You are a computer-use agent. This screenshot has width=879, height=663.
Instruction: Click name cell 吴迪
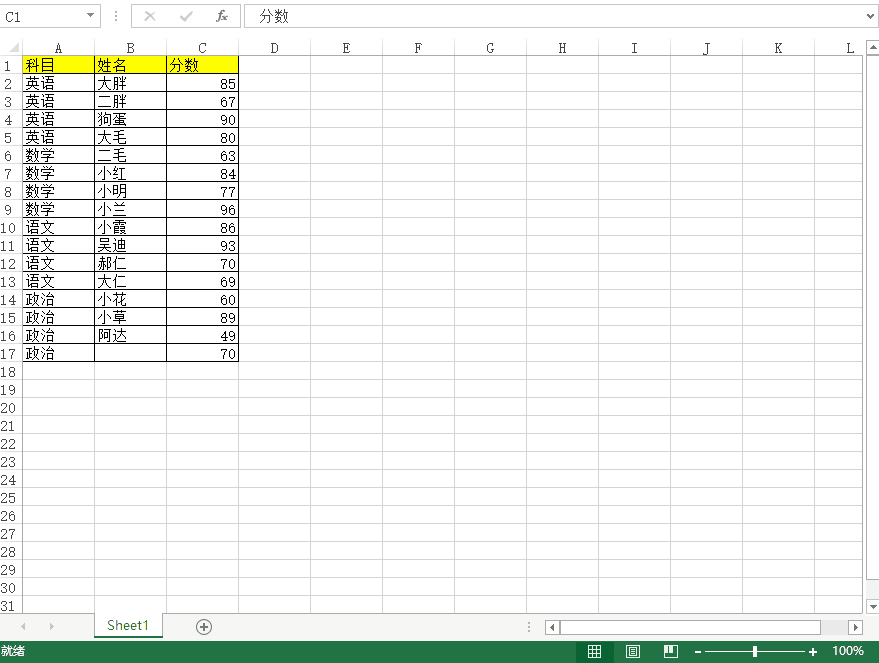(130, 245)
